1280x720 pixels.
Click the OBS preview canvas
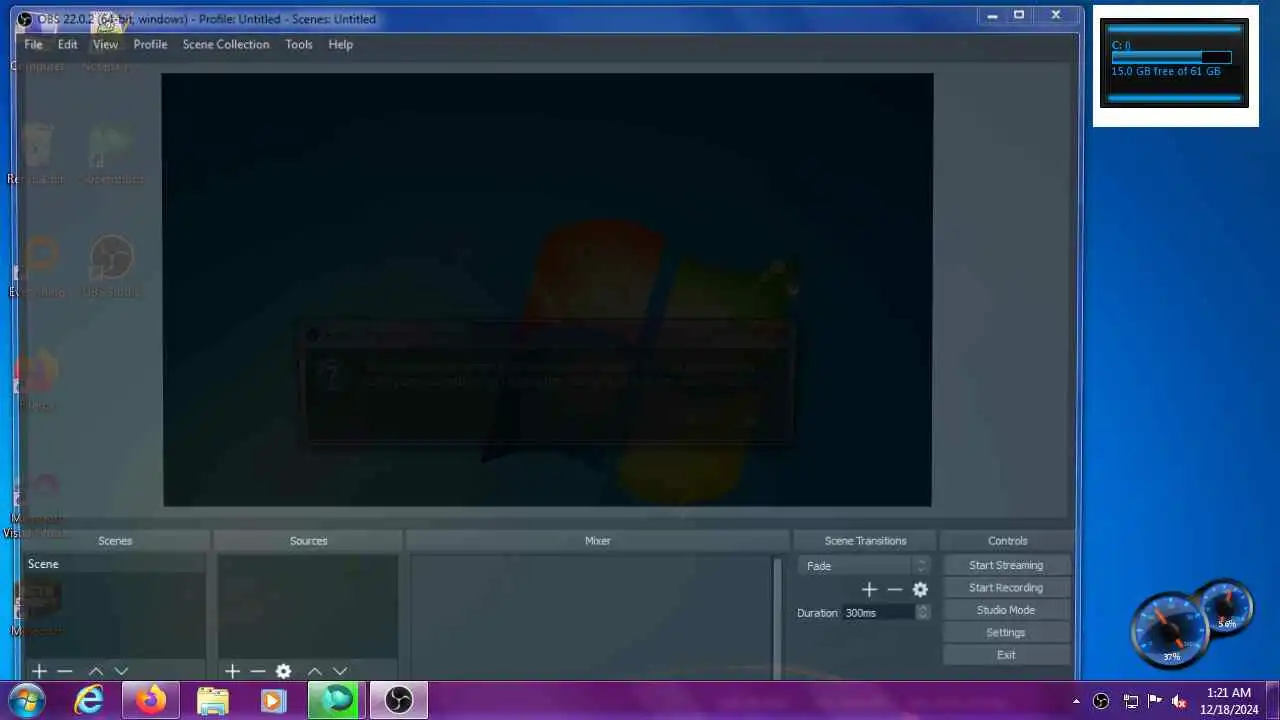tap(547, 290)
